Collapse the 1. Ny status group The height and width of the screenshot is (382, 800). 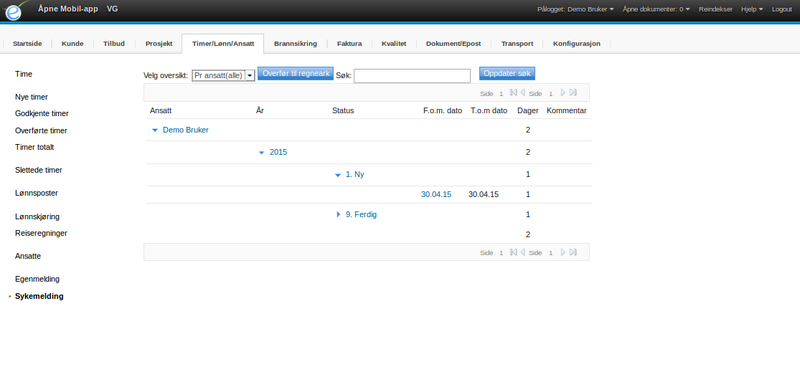tap(337, 175)
